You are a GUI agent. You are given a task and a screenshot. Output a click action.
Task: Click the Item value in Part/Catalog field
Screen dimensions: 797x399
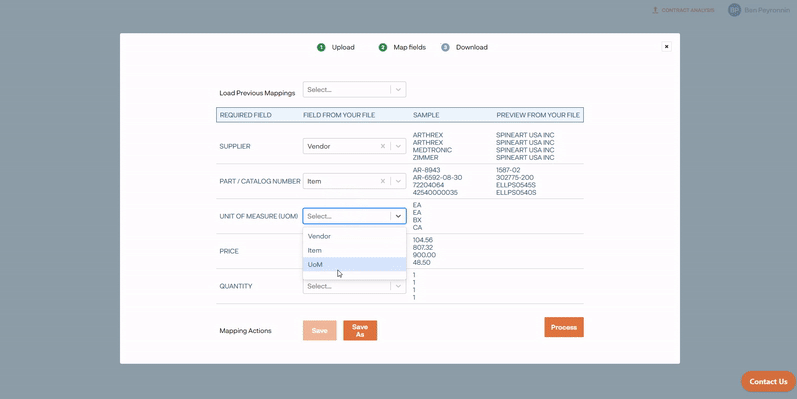(x=314, y=181)
